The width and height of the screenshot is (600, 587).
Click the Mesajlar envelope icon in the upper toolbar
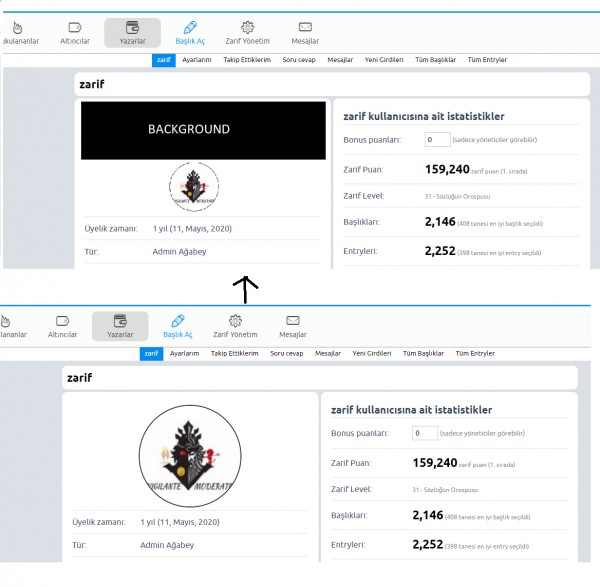[x=305, y=28]
